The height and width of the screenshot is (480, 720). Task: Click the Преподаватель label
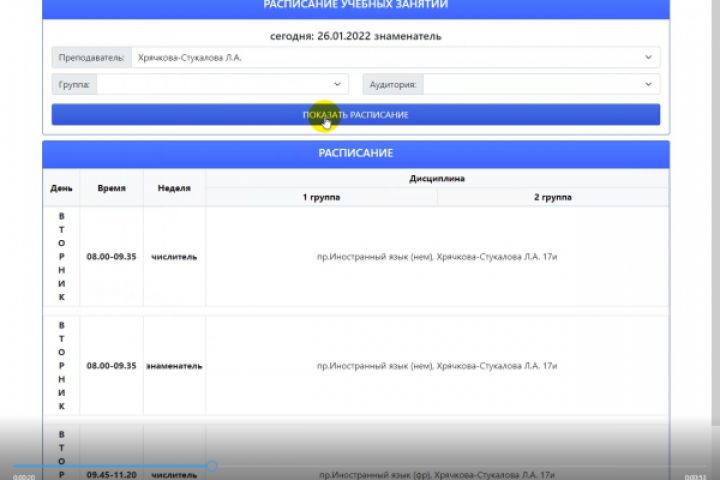(x=91, y=57)
